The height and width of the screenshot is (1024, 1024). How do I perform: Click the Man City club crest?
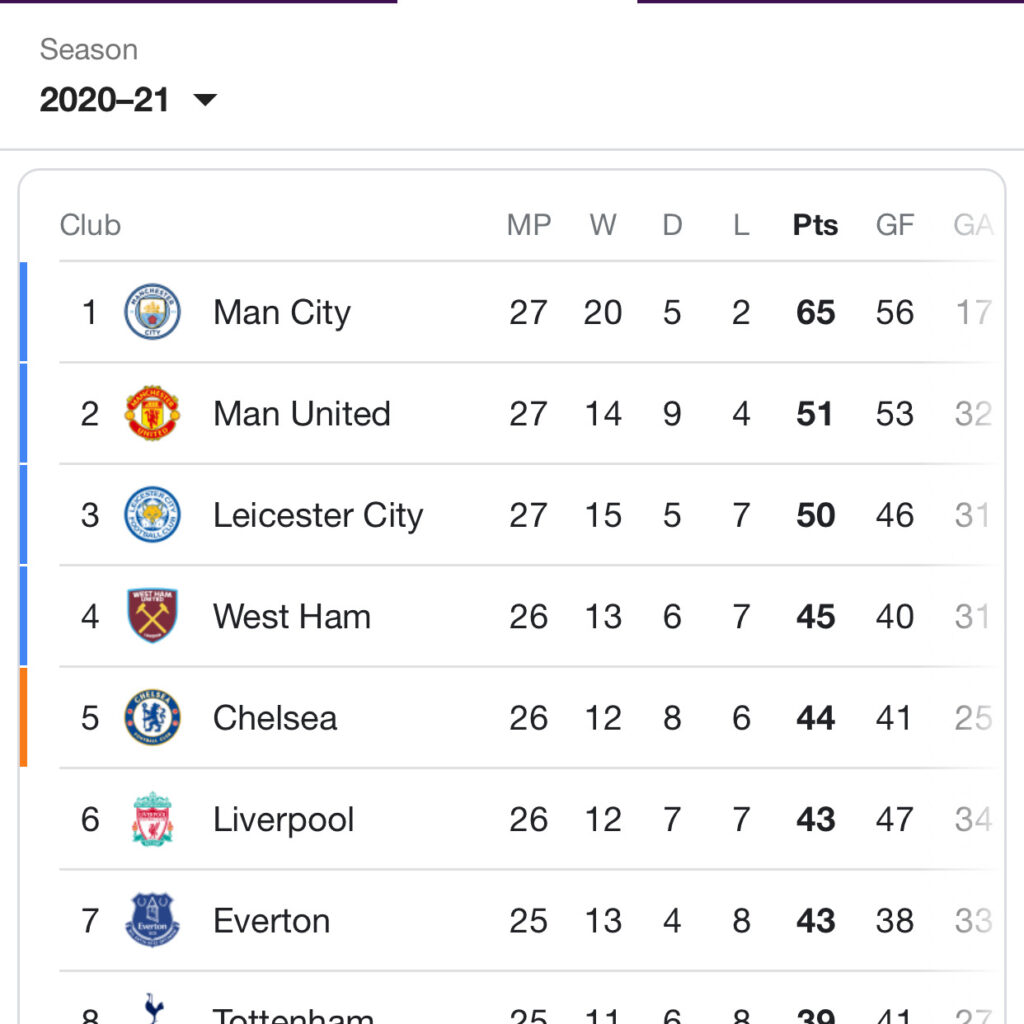(152, 312)
